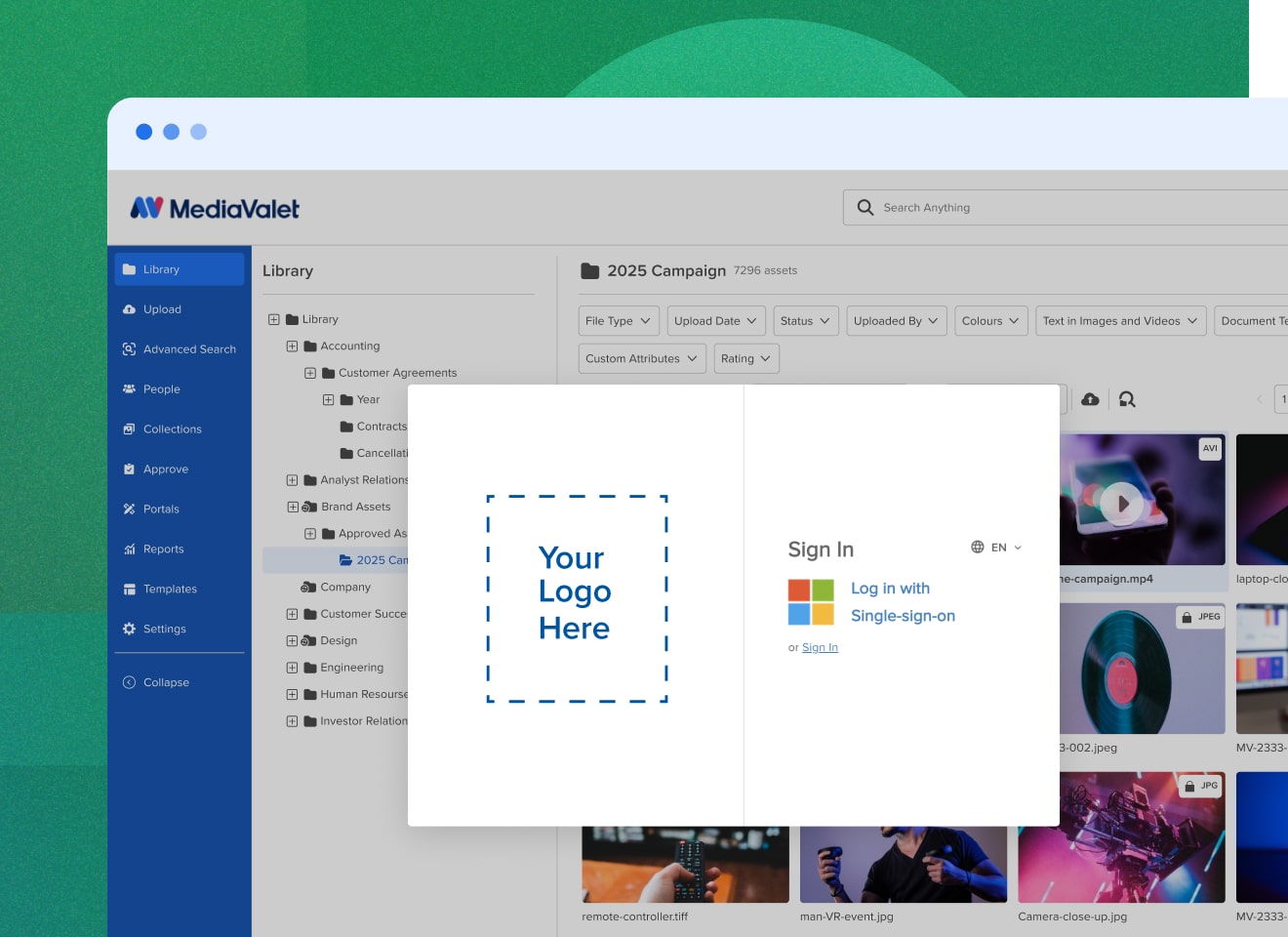Open the Upload Date filter dropdown
The width and height of the screenshot is (1288, 937).
coord(715,321)
